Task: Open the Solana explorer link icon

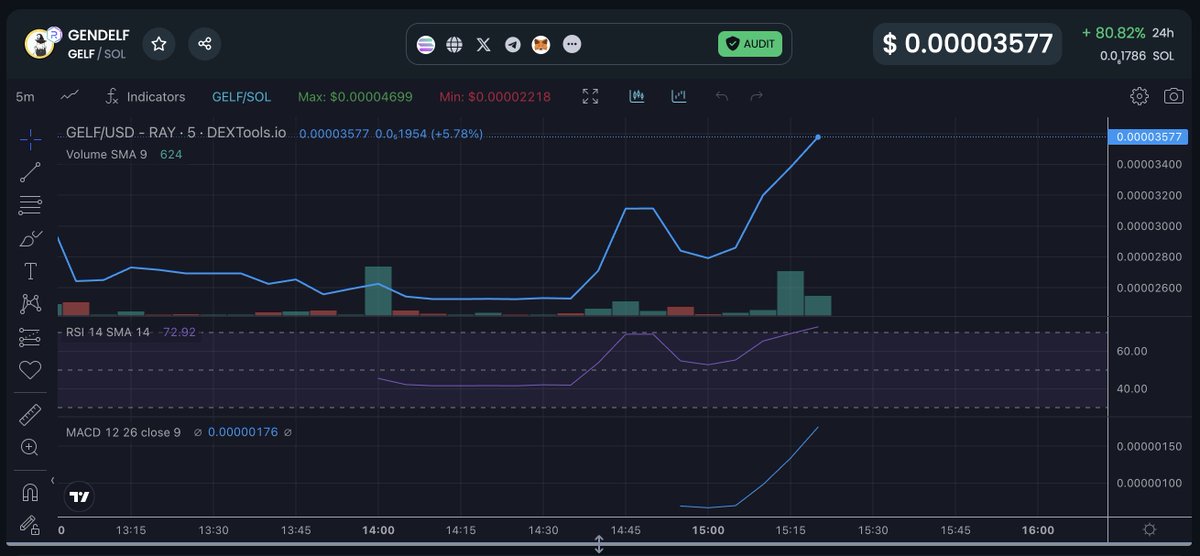Action: click(x=426, y=44)
